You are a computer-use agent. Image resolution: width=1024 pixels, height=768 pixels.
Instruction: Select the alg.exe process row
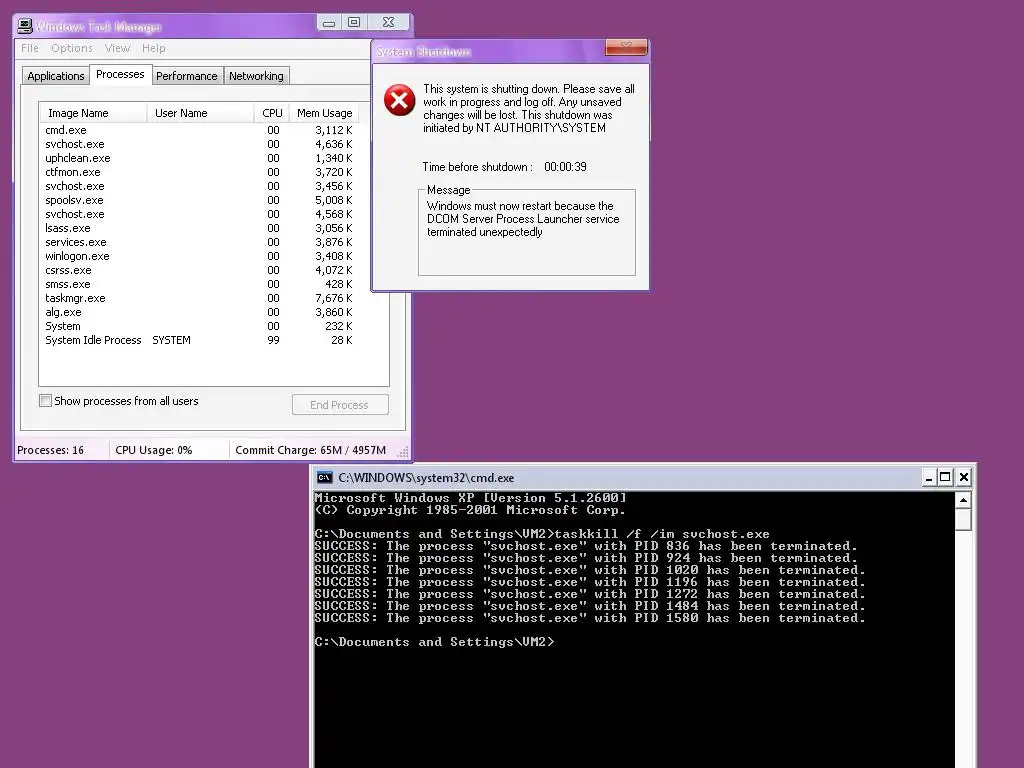[199, 312]
